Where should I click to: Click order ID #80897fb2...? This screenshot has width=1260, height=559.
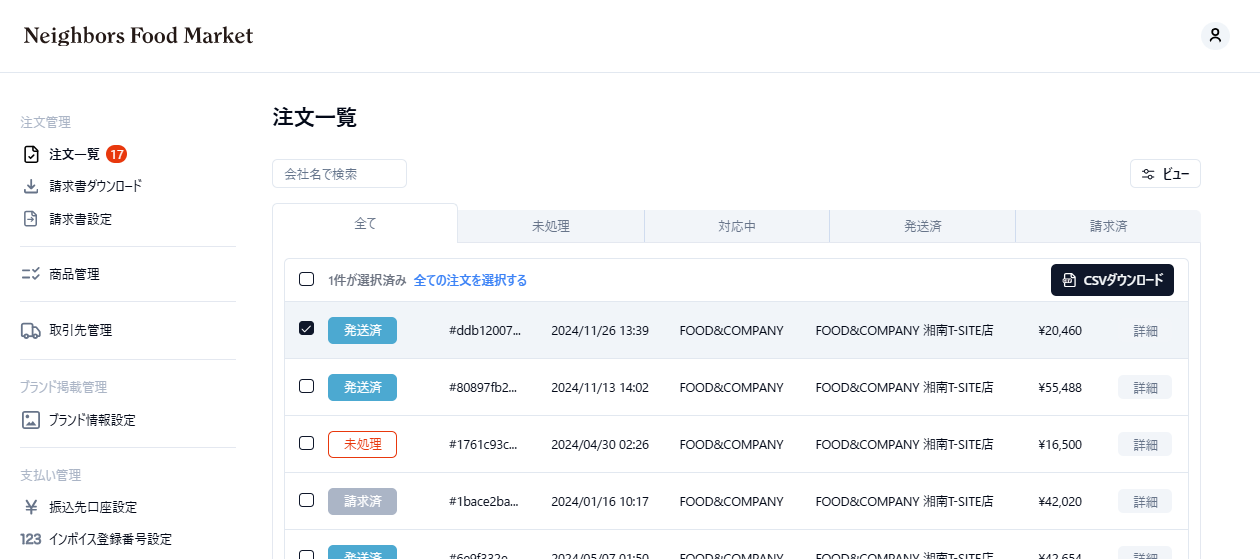coord(485,387)
